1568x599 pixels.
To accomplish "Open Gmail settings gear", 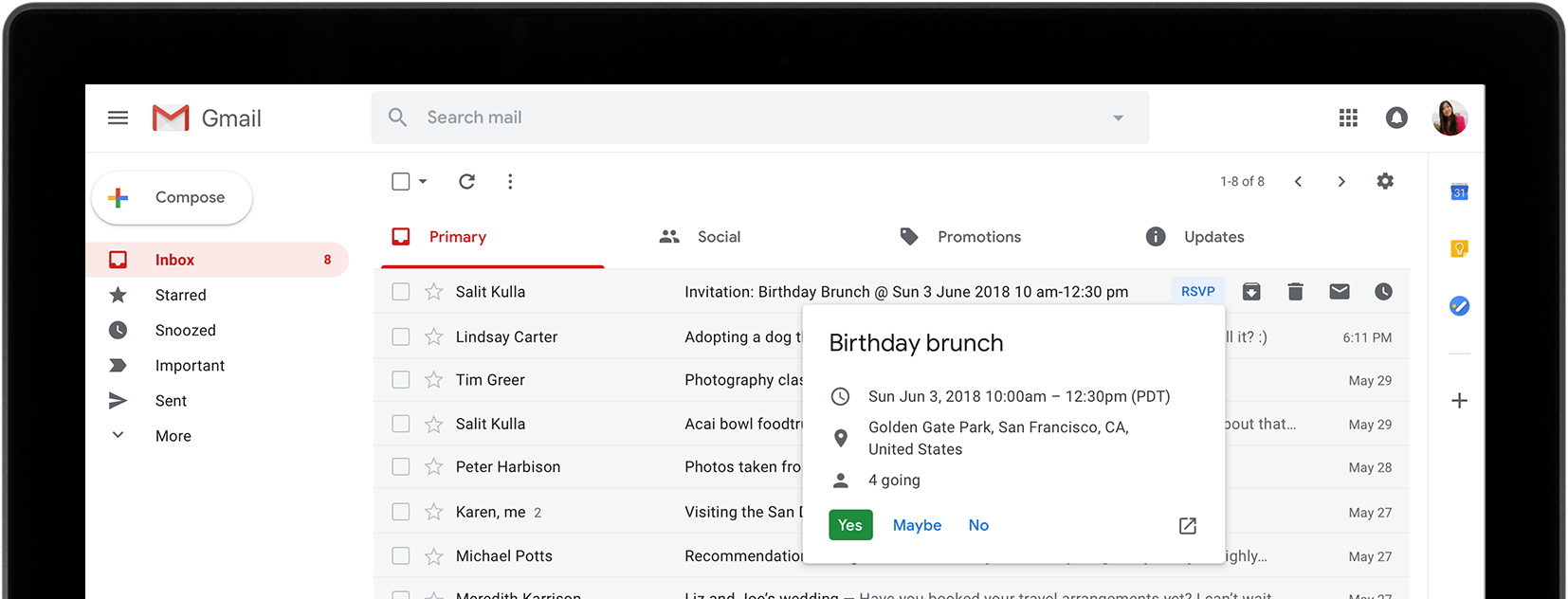I will pyautogui.click(x=1385, y=181).
